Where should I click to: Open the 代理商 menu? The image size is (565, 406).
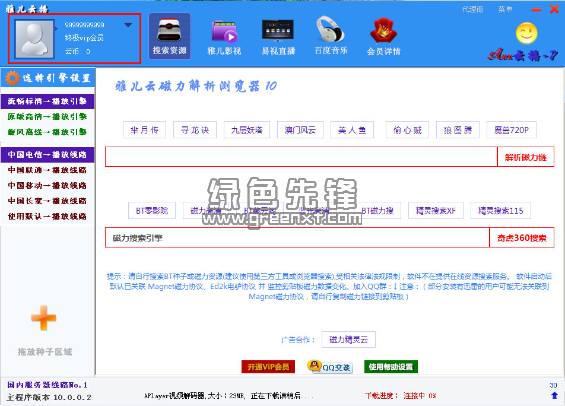coord(472,9)
